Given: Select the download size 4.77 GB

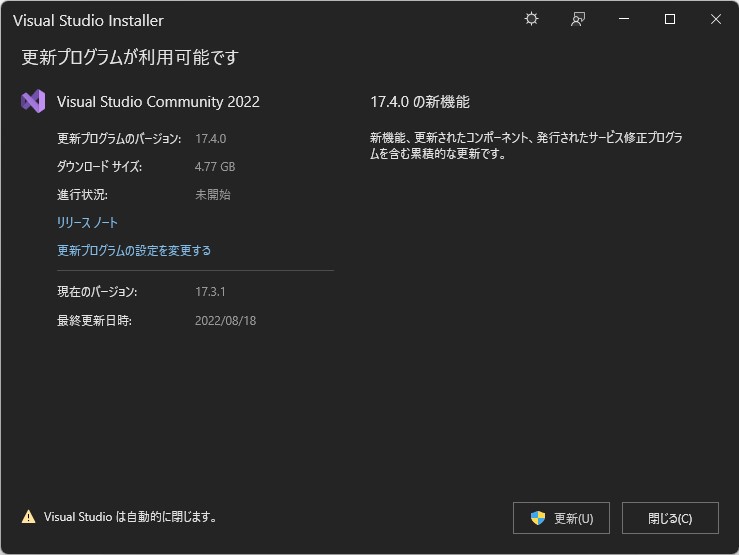Looking at the screenshot, I should tap(215, 166).
